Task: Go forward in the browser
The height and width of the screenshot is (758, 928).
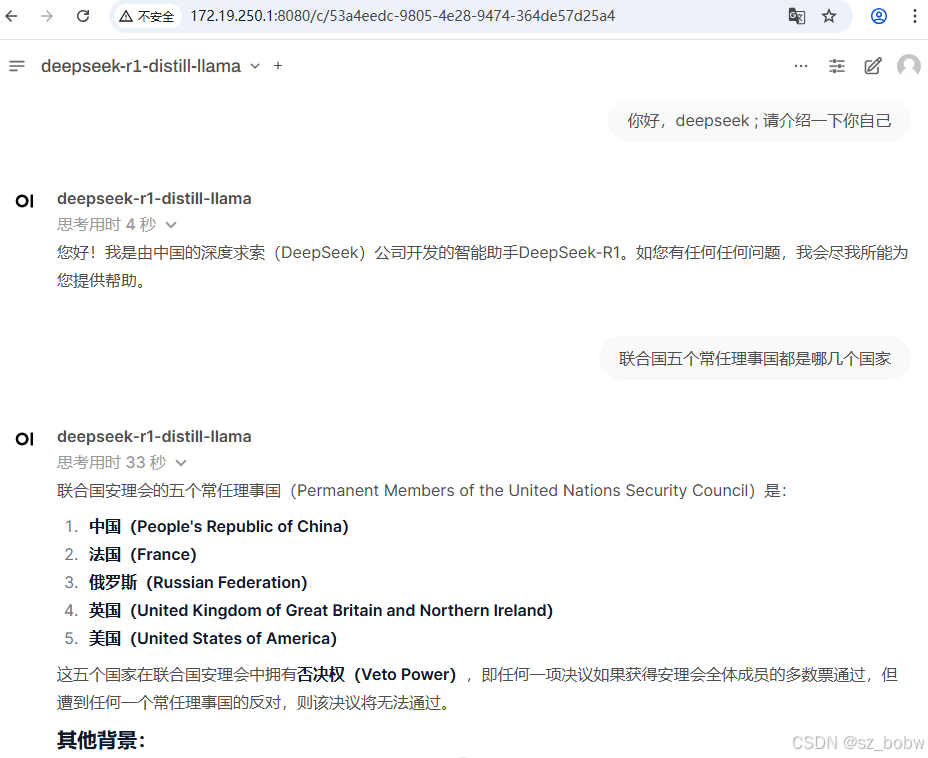Action: pos(47,16)
